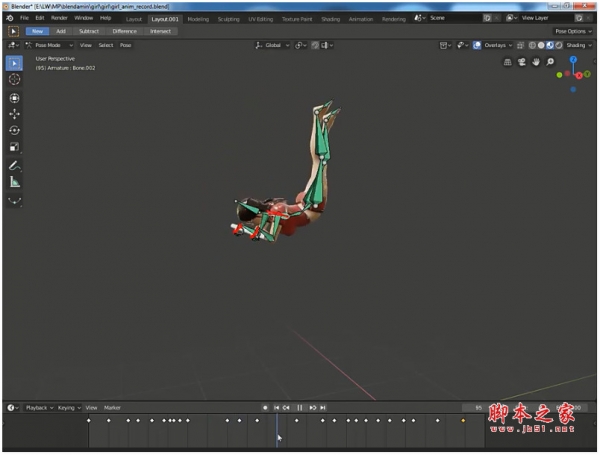Activate the Move tool
600x455 pixels.
point(14,114)
